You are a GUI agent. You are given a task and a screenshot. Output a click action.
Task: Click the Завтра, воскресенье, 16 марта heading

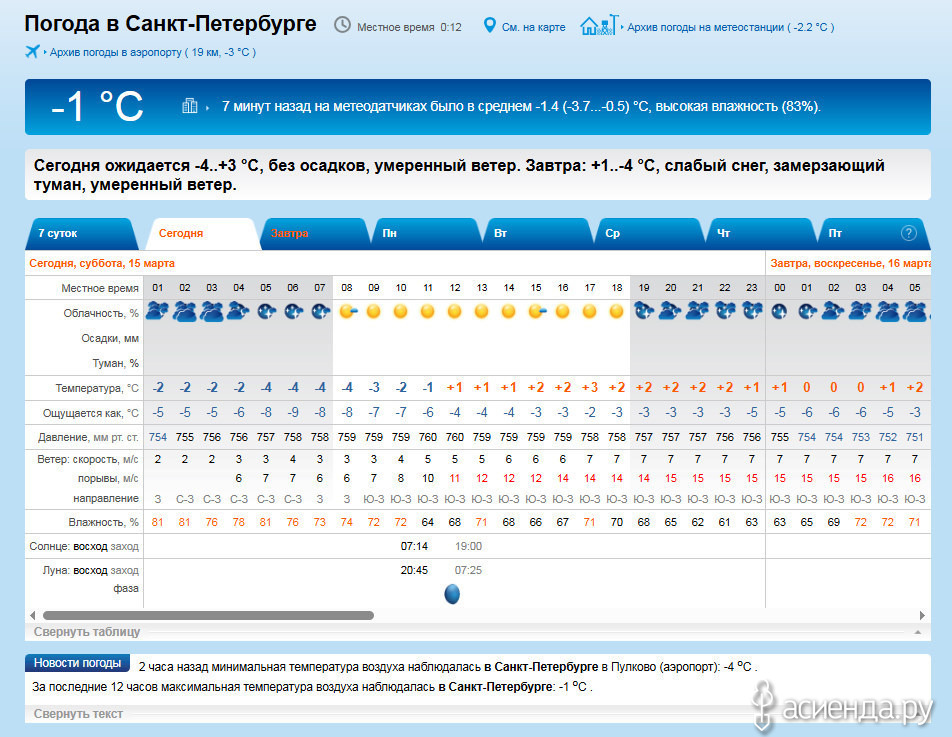click(x=851, y=263)
